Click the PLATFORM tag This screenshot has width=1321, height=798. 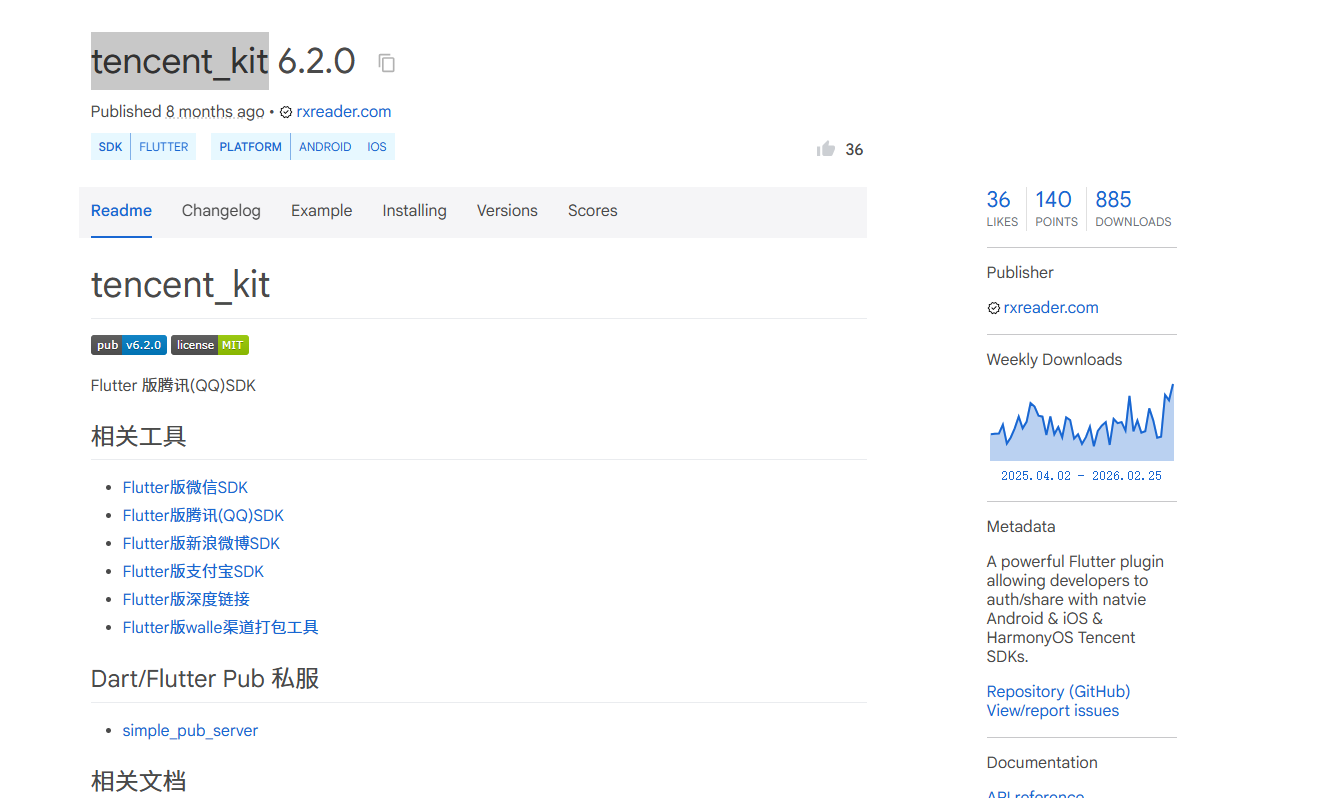250,147
